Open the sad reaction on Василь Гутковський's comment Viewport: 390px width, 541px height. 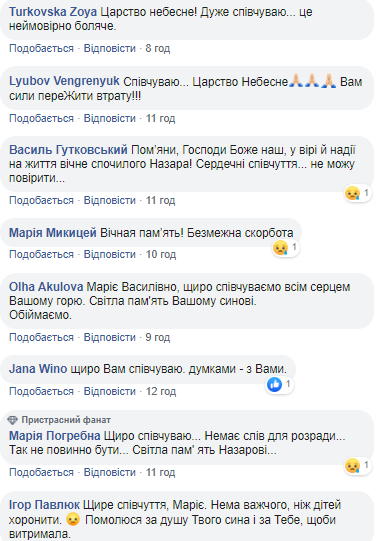(x=358, y=193)
